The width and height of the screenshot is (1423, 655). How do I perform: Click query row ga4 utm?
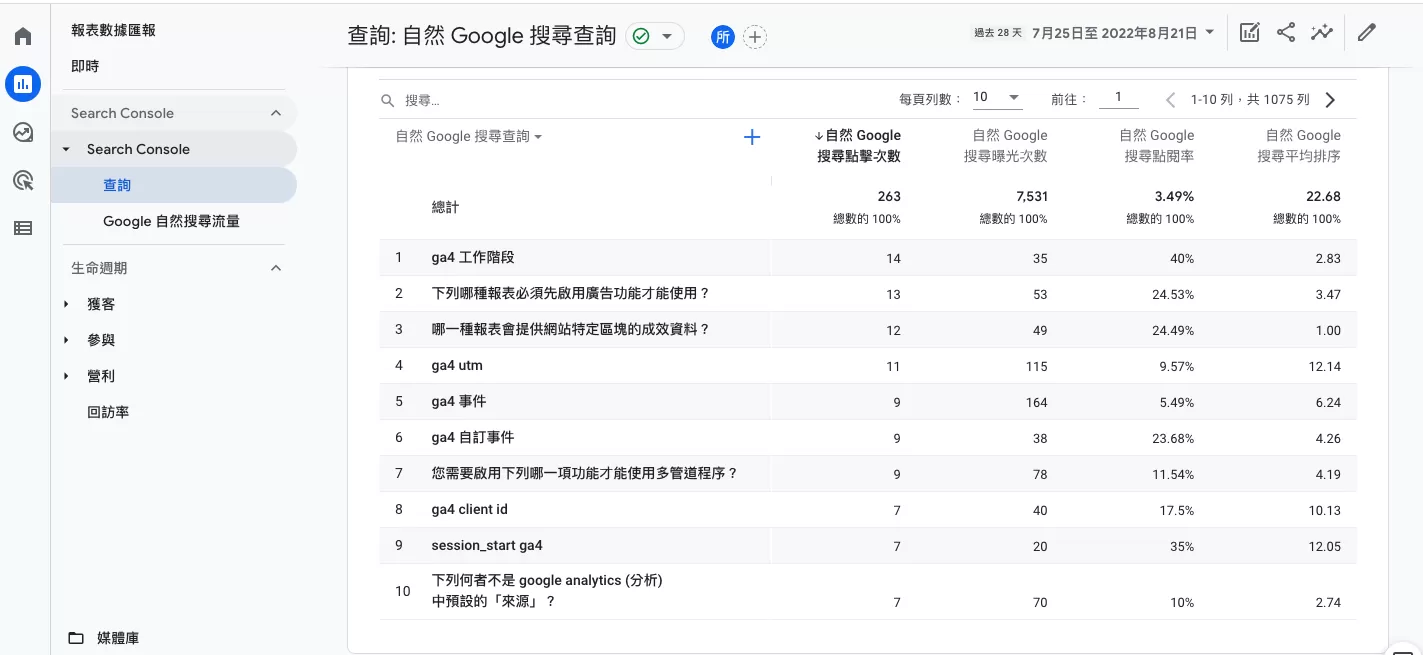[x=457, y=365]
